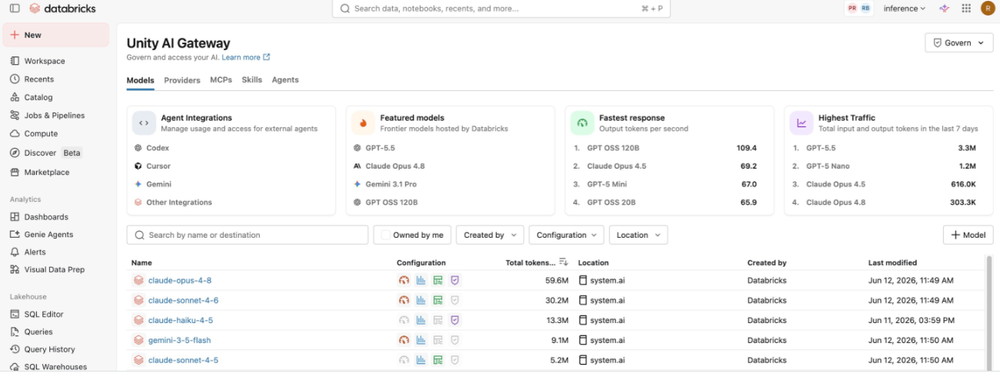The image size is (1000, 378).
Task: Switch to the MCPs tab
Action: click(x=221, y=80)
